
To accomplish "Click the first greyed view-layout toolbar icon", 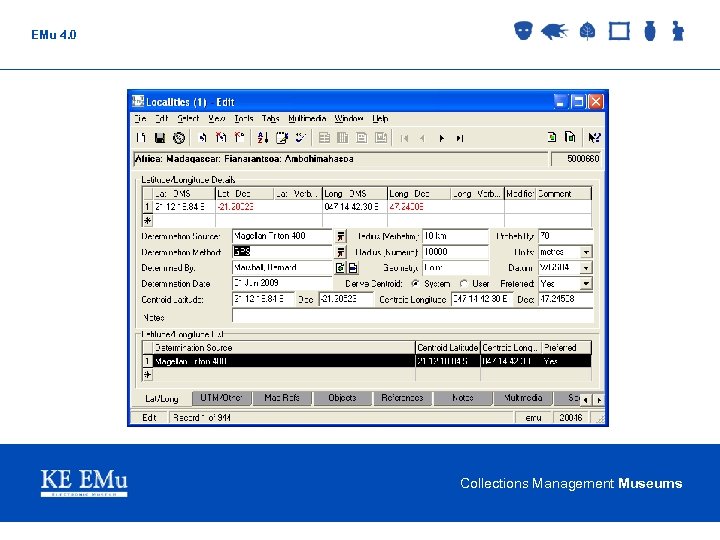I will coord(324,137).
